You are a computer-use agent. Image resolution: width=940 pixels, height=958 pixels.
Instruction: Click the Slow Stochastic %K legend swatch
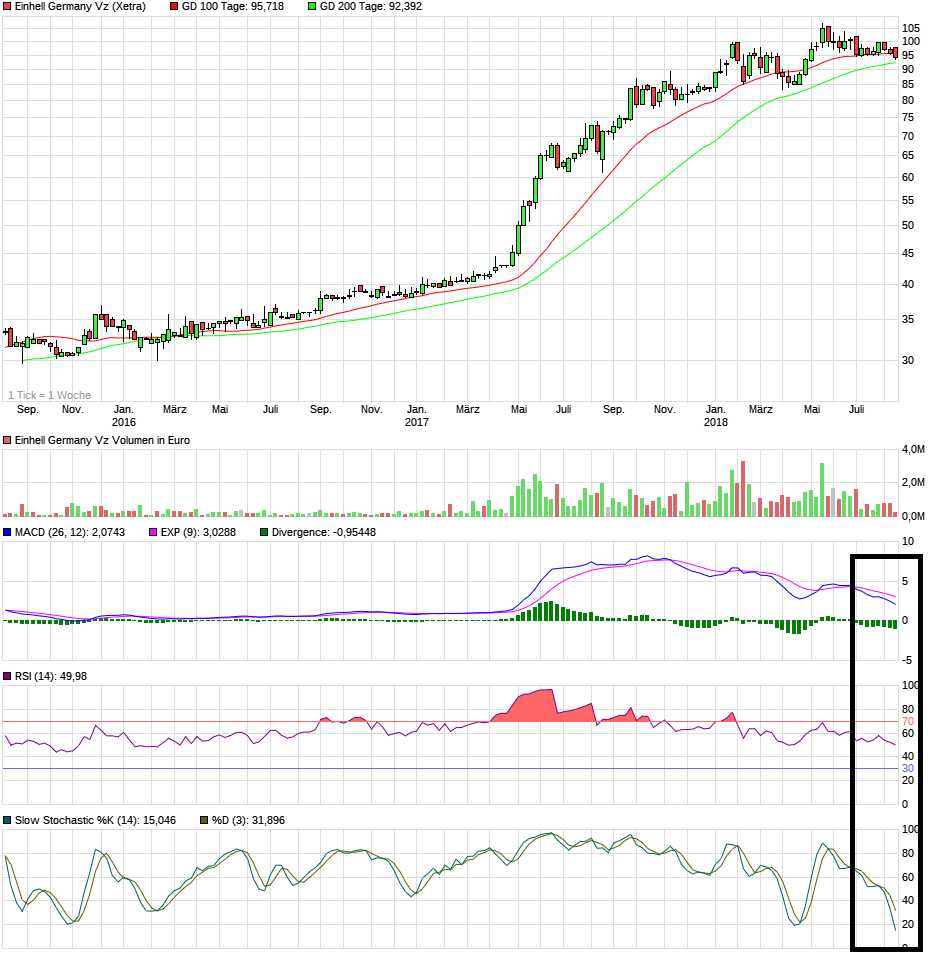(x=7, y=820)
